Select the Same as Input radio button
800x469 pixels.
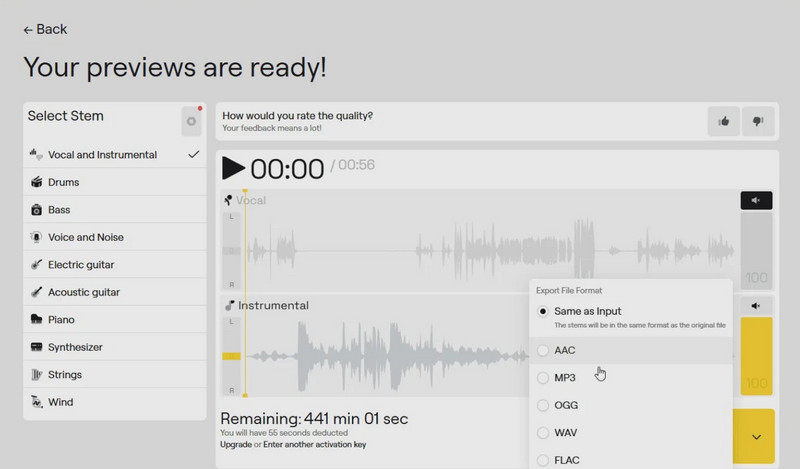543,312
